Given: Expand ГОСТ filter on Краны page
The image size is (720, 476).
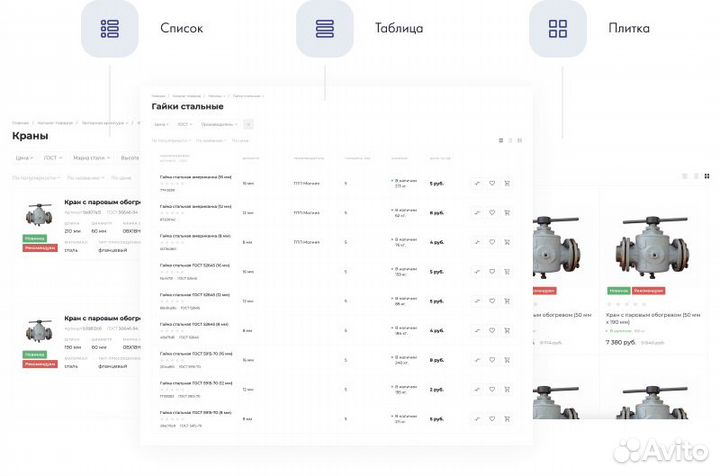Looking at the screenshot, I should pos(52,158).
